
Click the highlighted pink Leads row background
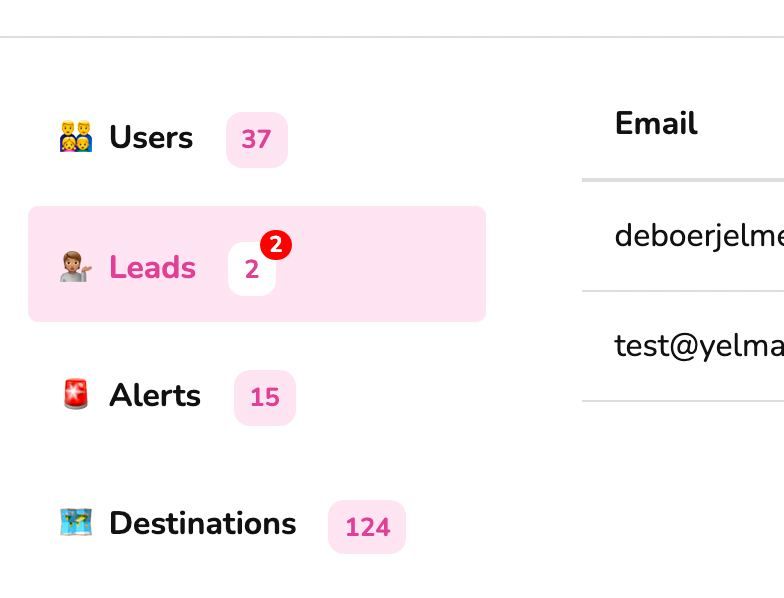click(x=390, y=265)
